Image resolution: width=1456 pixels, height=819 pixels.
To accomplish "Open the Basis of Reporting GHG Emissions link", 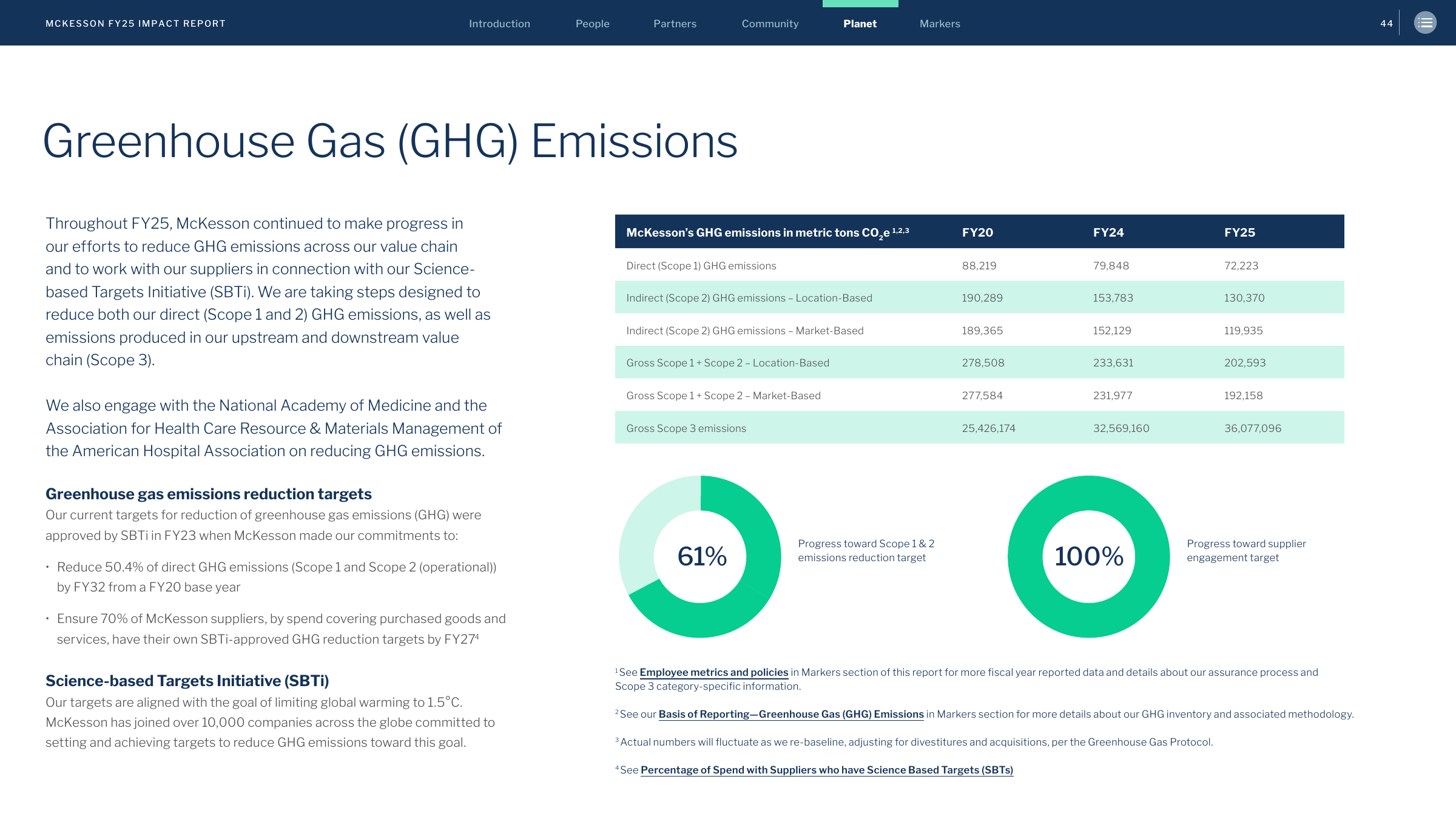I will point(791,714).
